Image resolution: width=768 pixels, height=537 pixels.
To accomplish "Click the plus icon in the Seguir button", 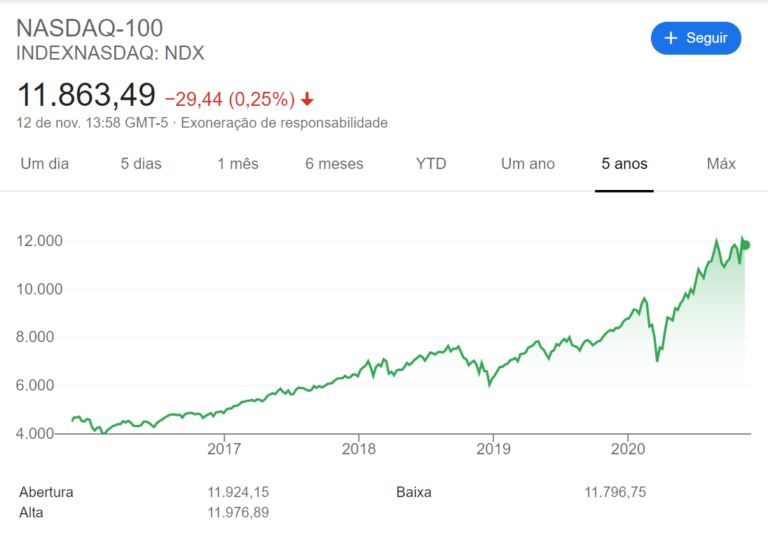I will pyautogui.click(x=671, y=38).
